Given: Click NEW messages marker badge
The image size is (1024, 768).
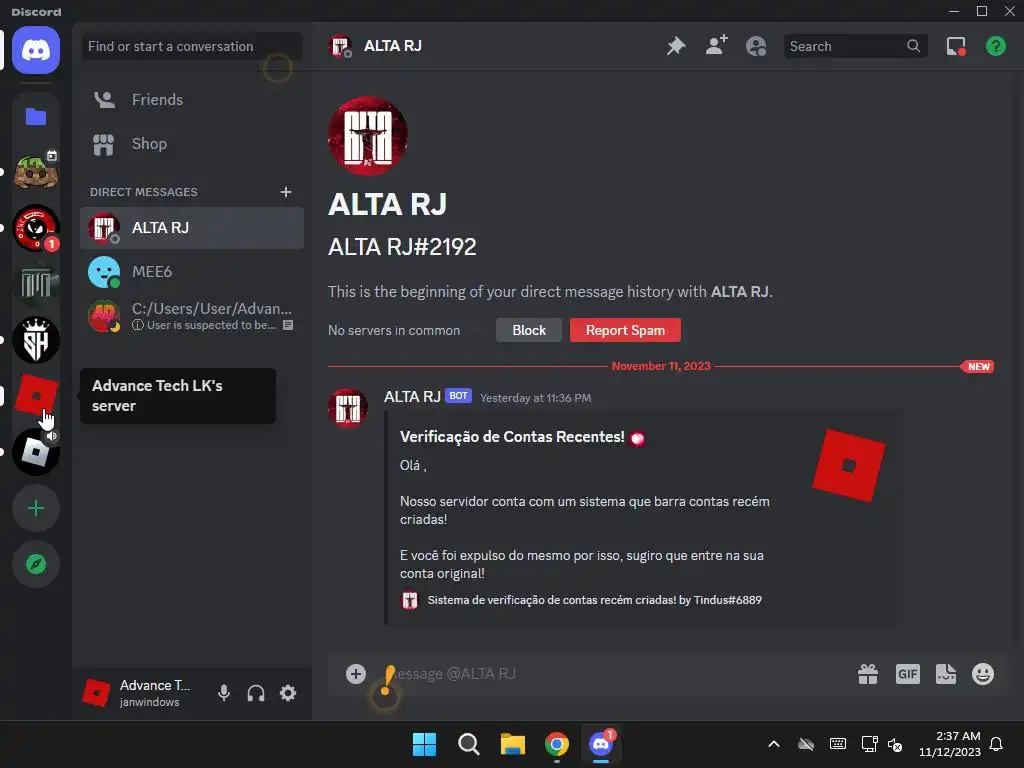Looking at the screenshot, I should click(x=978, y=366).
